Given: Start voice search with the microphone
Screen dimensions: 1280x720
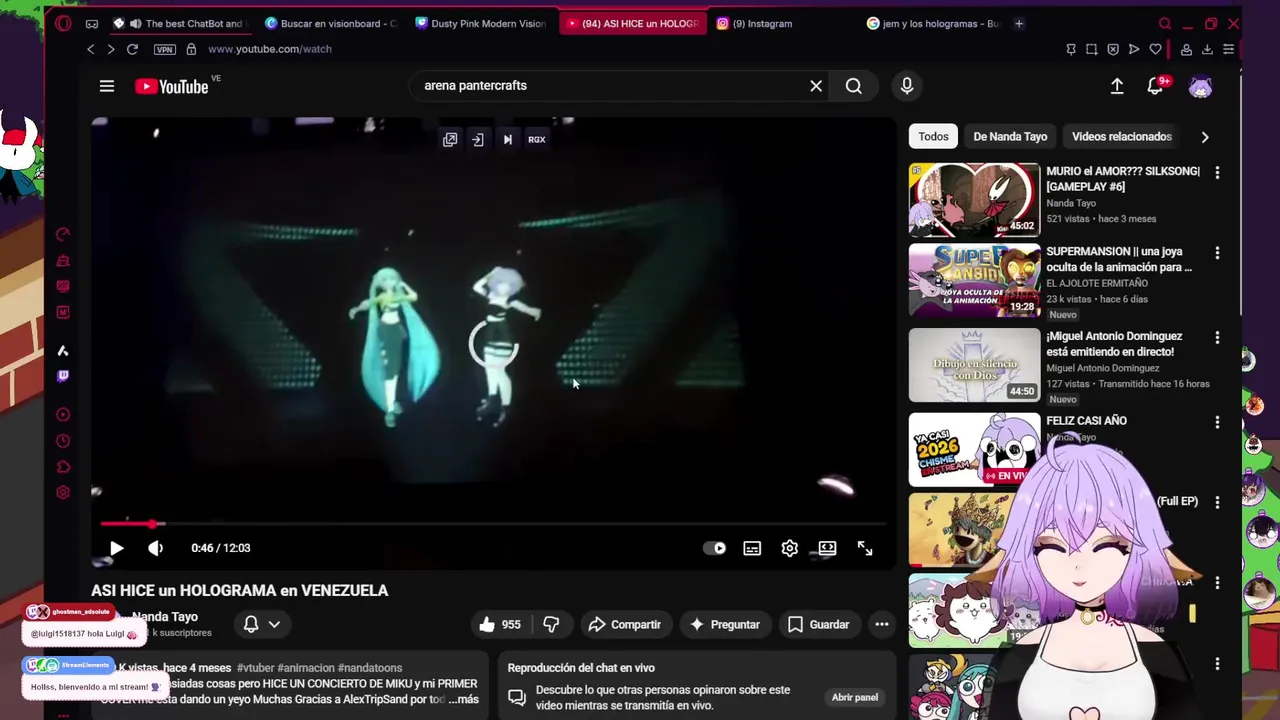Looking at the screenshot, I should pyautogui.click(x=907, y=86).
